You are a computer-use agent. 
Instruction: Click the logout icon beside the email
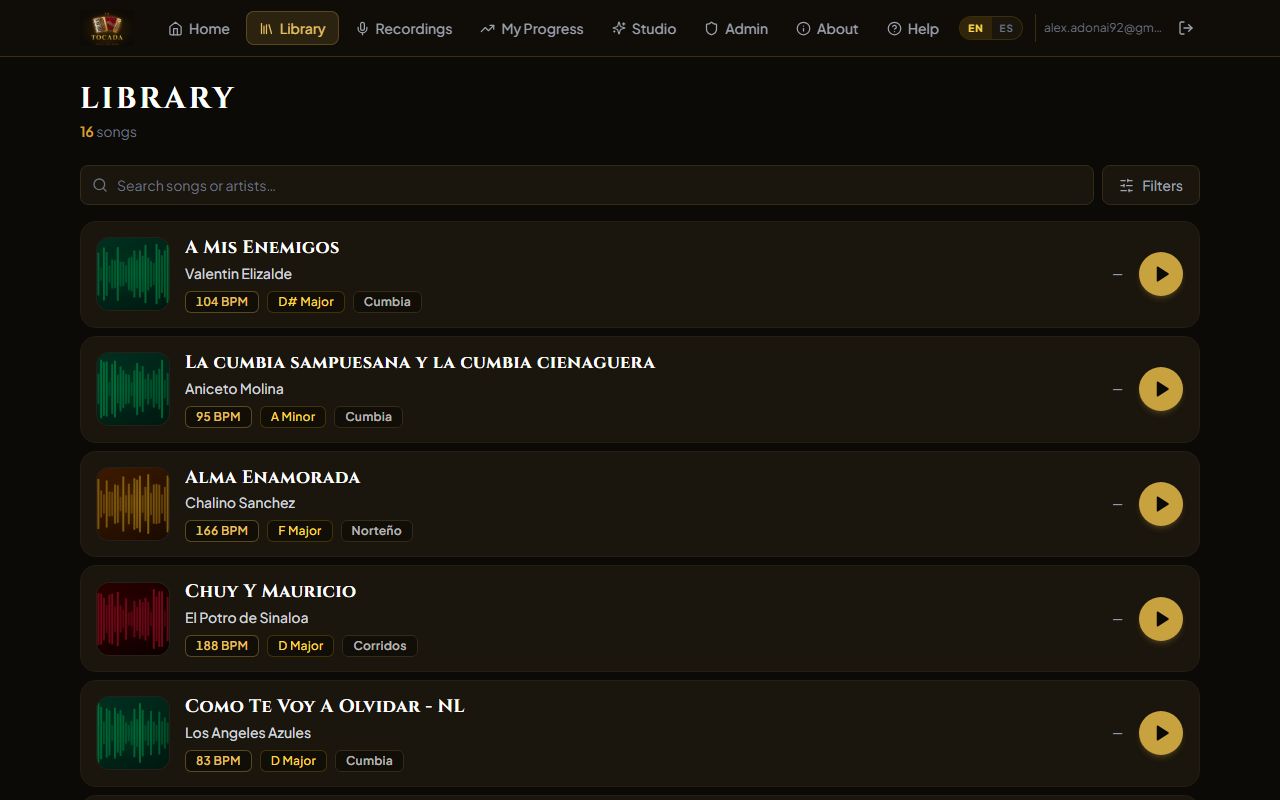pyautogui.click(x=1186, y=28)
